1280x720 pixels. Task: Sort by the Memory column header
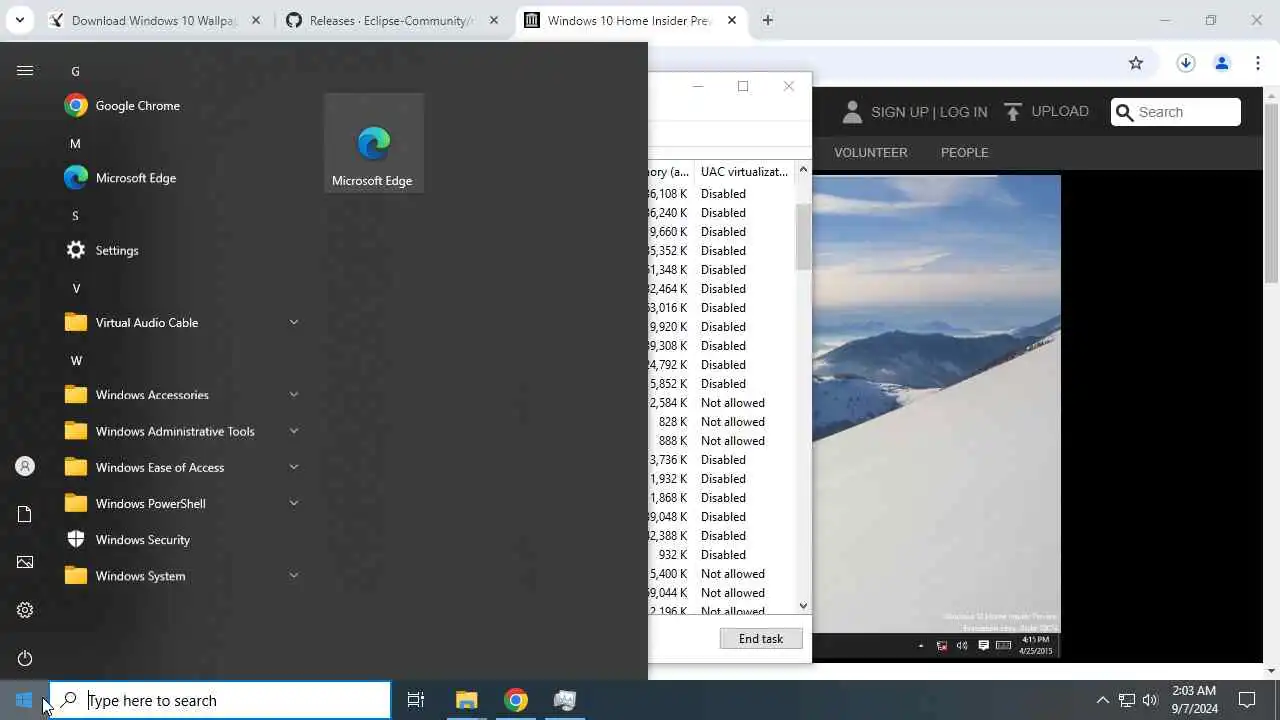point(670,171)
